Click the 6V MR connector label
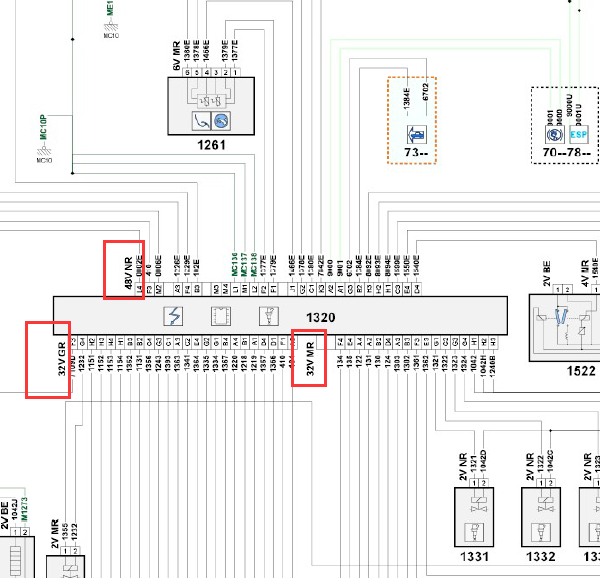The width and height of the screenshot is (600, 578). (176, 56)
